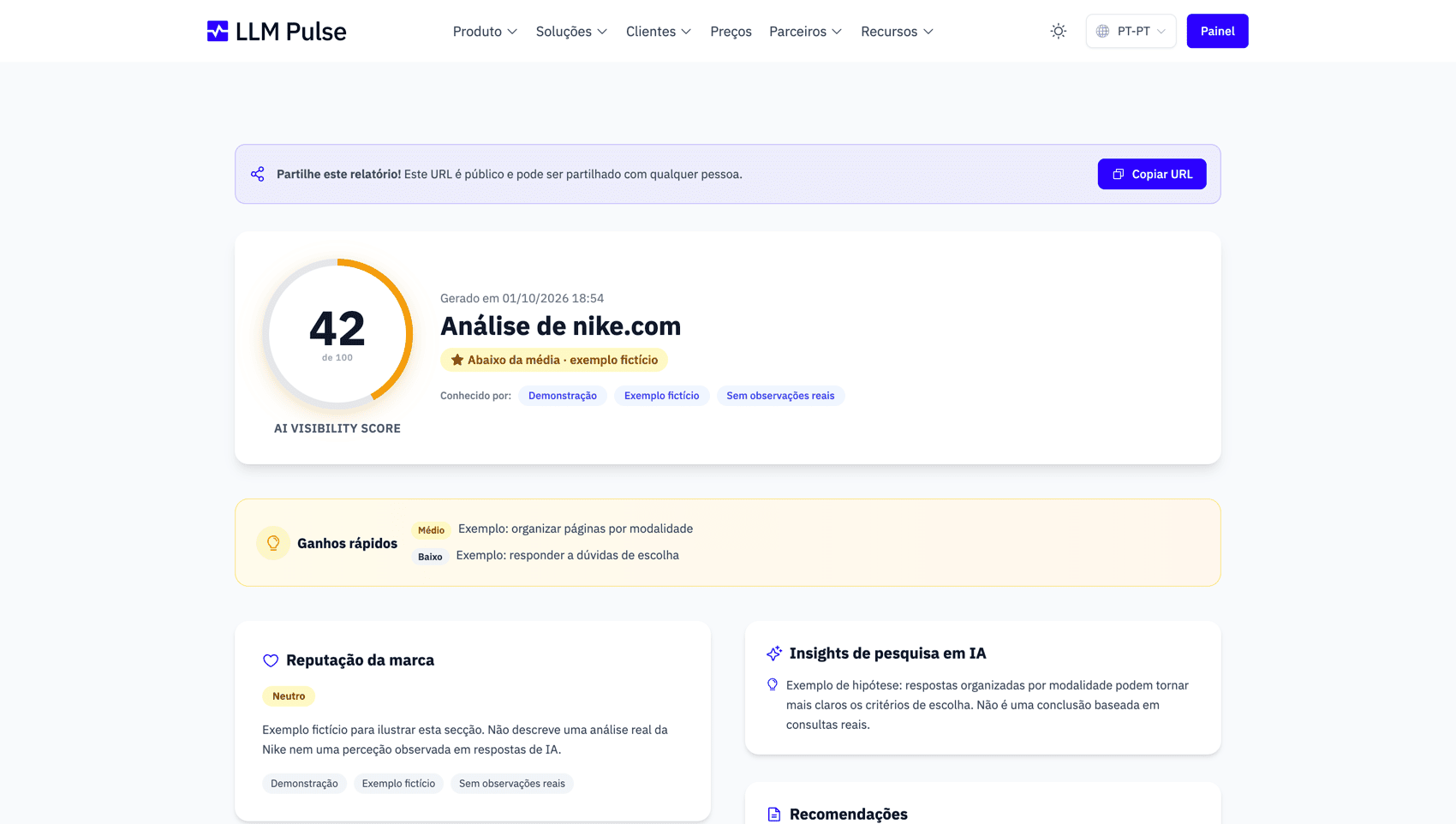This screenshot has height=824, width=1456.
Task: Open the Recursos dropdown menu
Action: (x=897, y=32)
